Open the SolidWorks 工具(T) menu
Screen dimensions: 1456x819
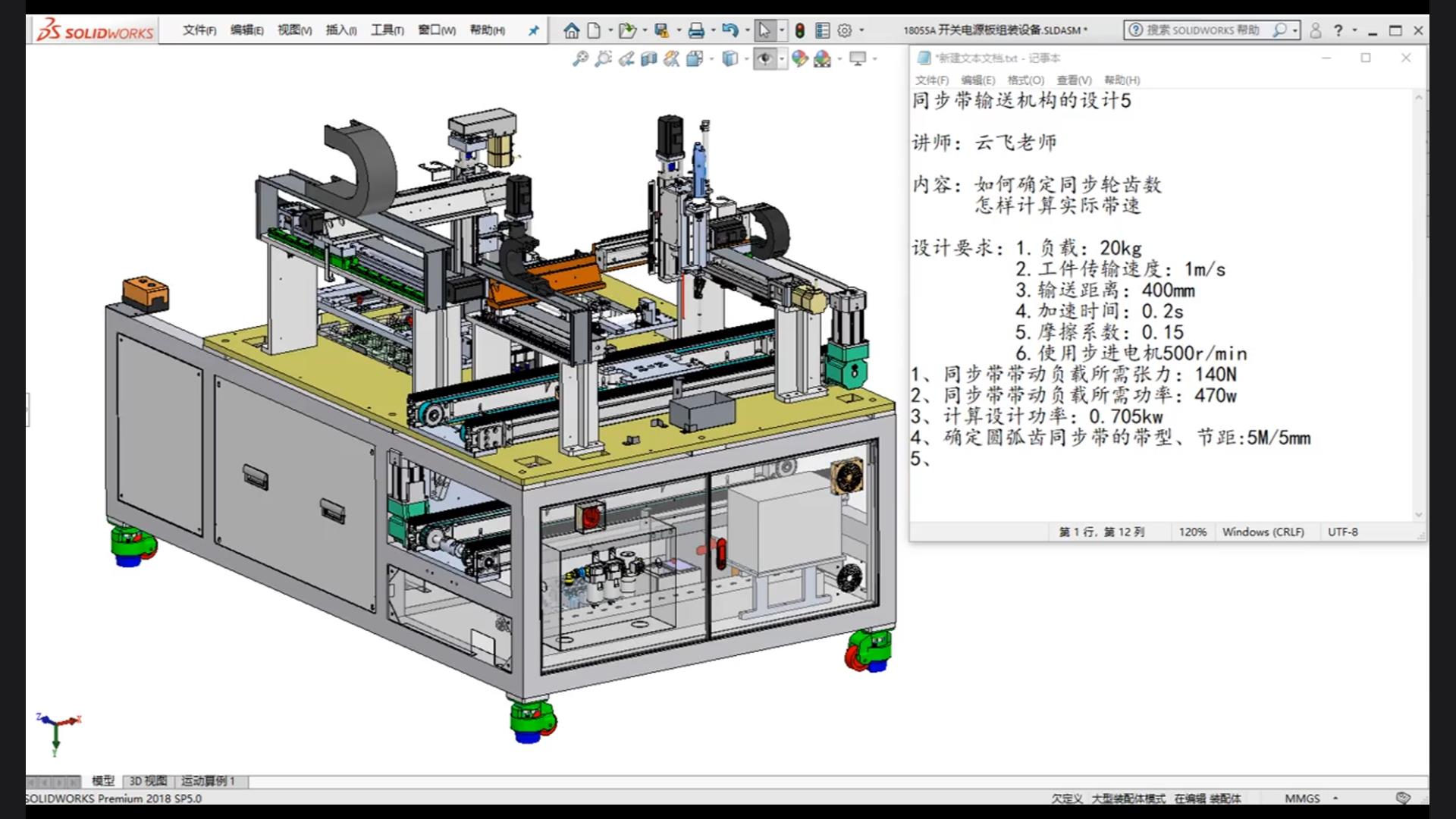point(387,30)
